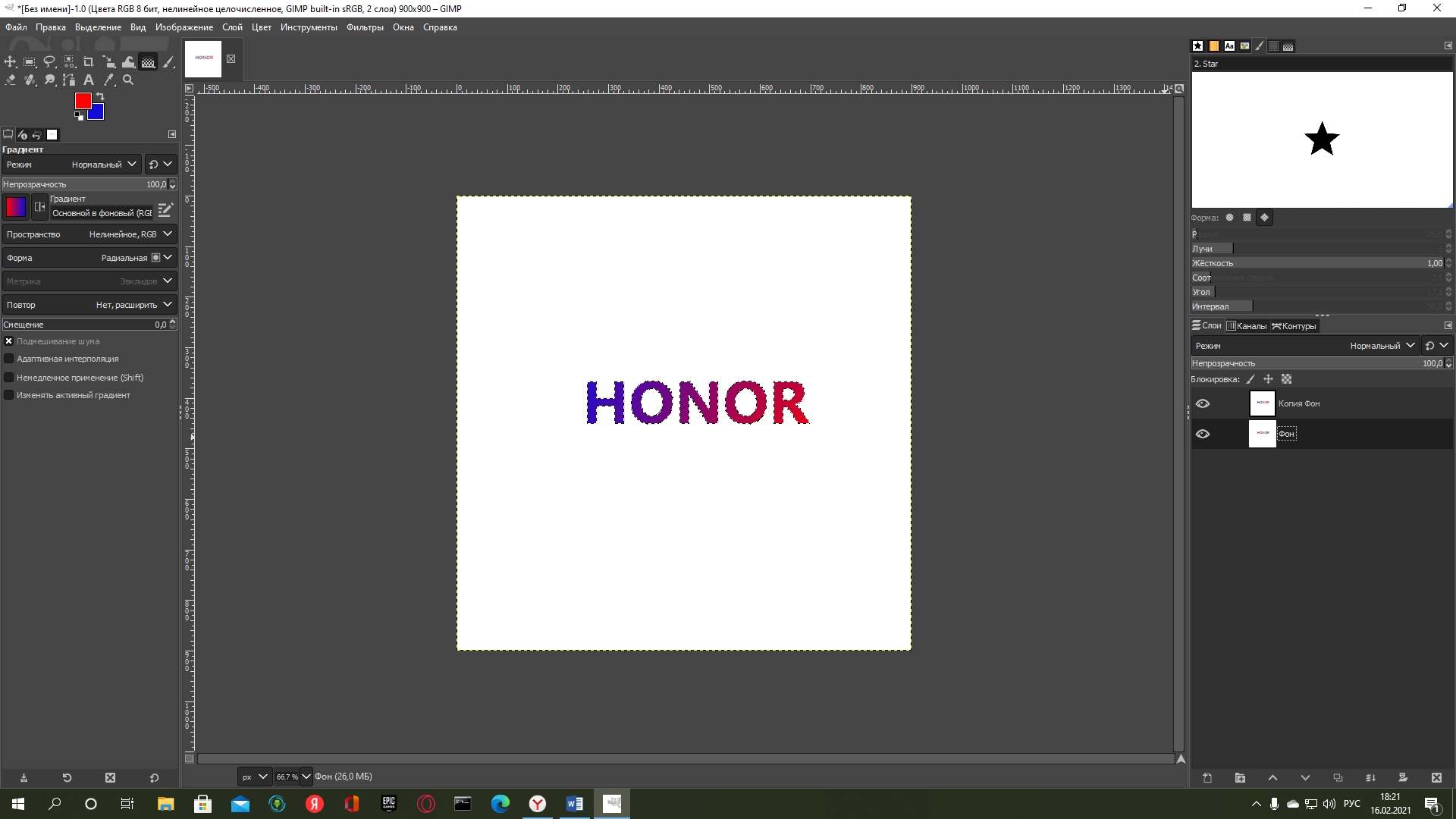The width and height of the screenshot is (1456, 819).
Task: Select the Color Picker tool
Action: coord(109,80)
